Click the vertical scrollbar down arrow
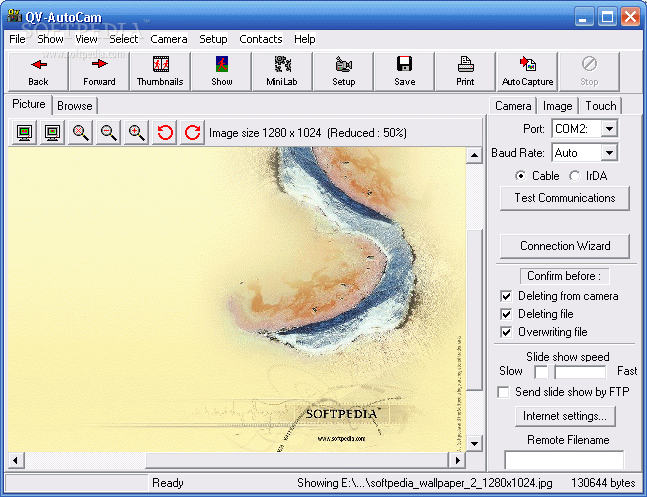This screenshot has height=497, width=647. [474, 444]
